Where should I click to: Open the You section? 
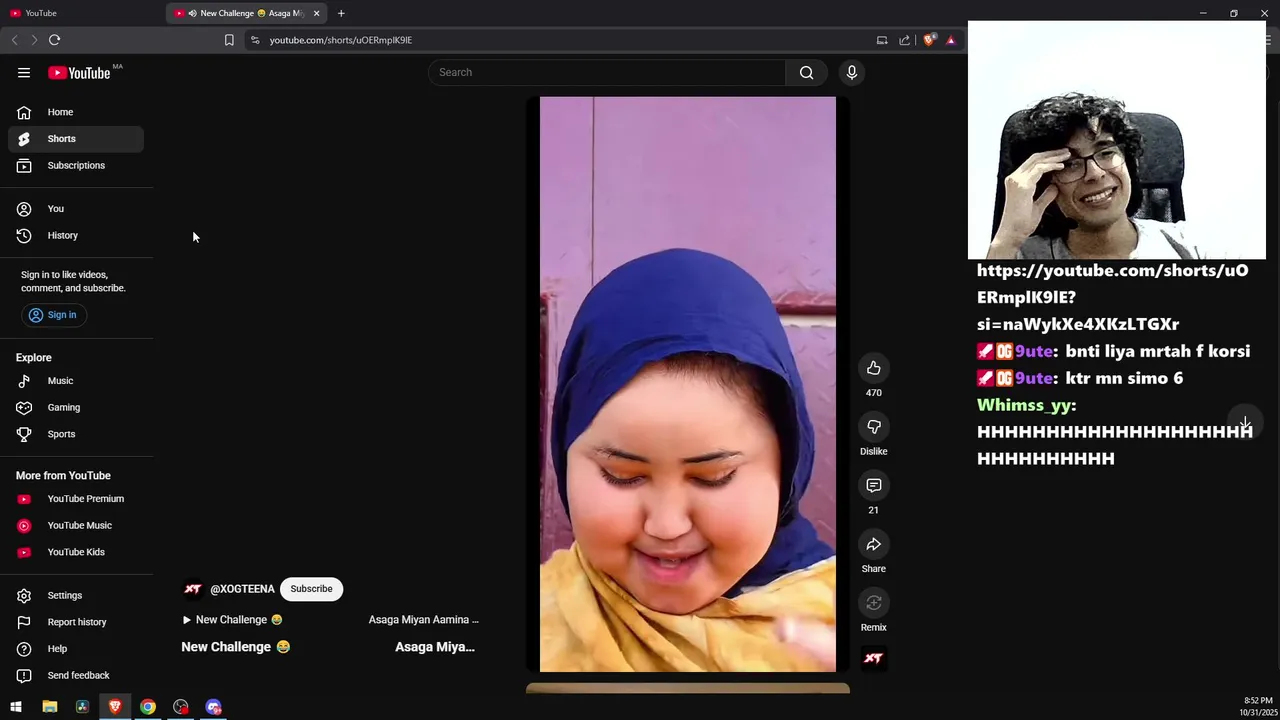tap(76, 209)
